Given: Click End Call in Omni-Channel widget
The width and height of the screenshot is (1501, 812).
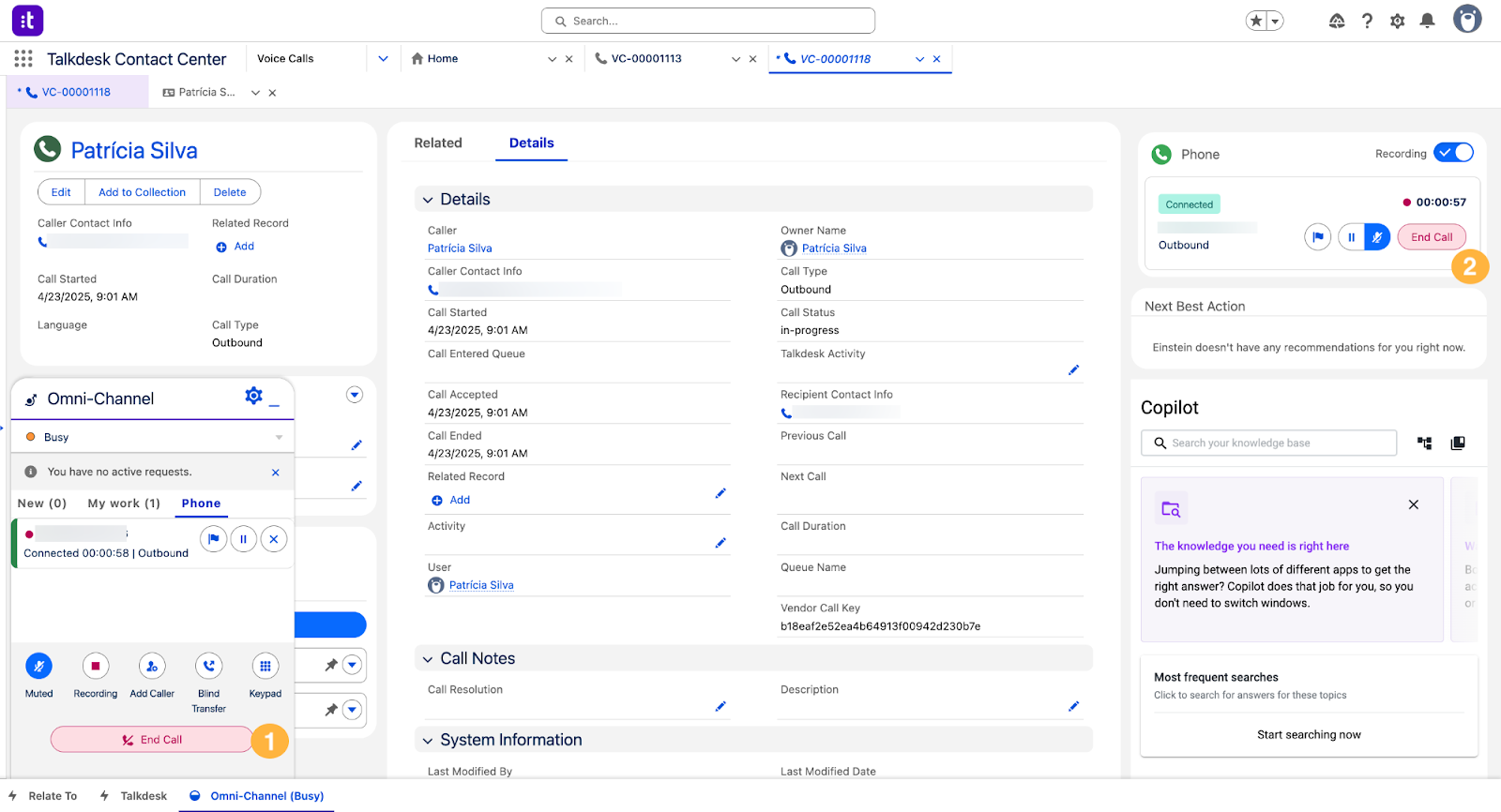Looking at the screenshot, I should click(x=152, y=740).
